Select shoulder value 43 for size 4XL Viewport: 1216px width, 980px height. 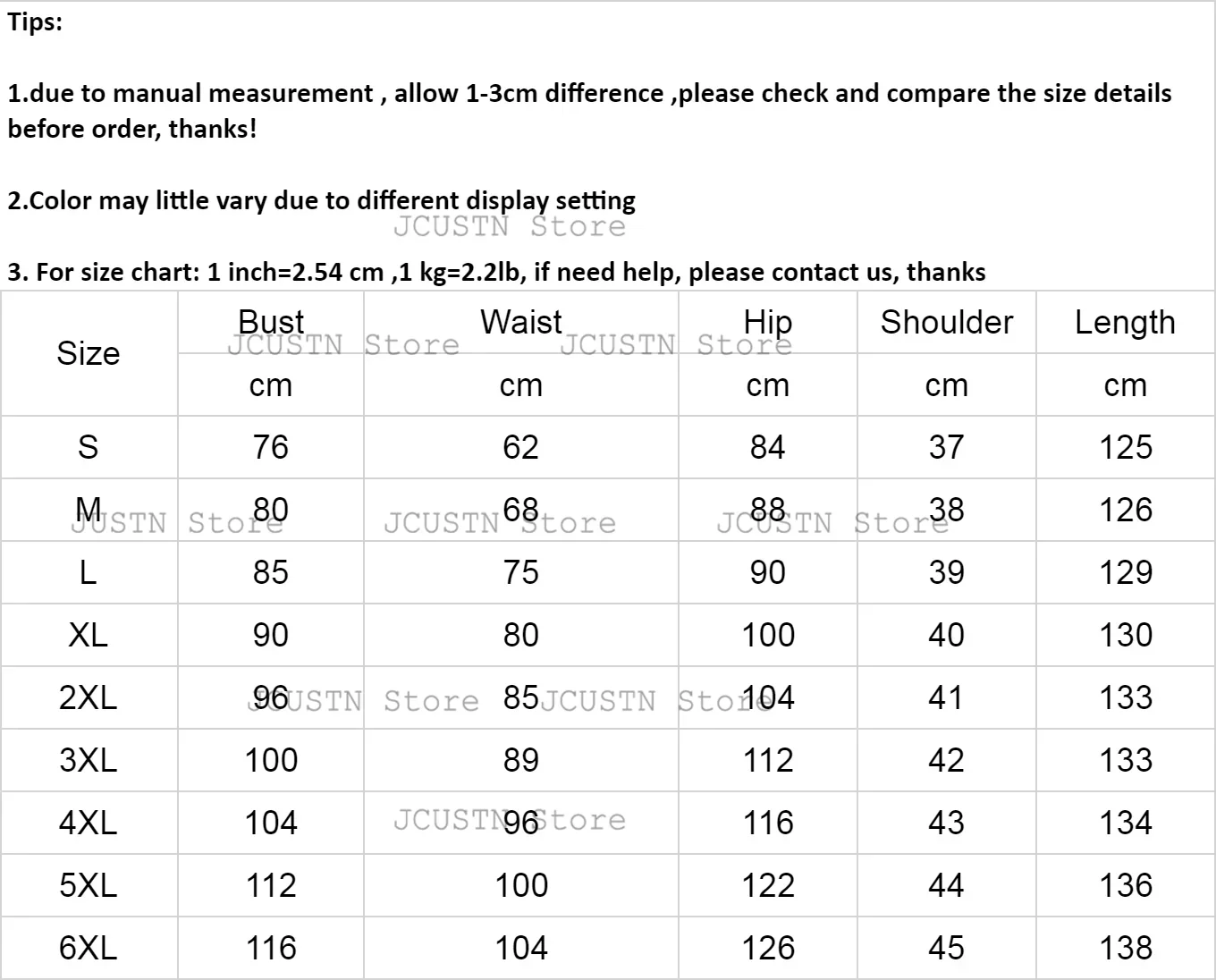tap(946, 823)
